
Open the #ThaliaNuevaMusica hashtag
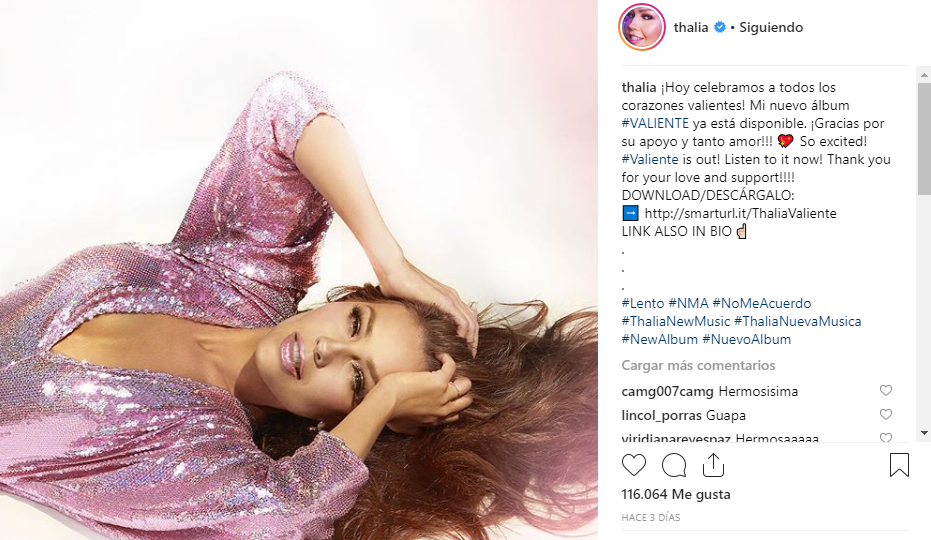coord(797,321)
